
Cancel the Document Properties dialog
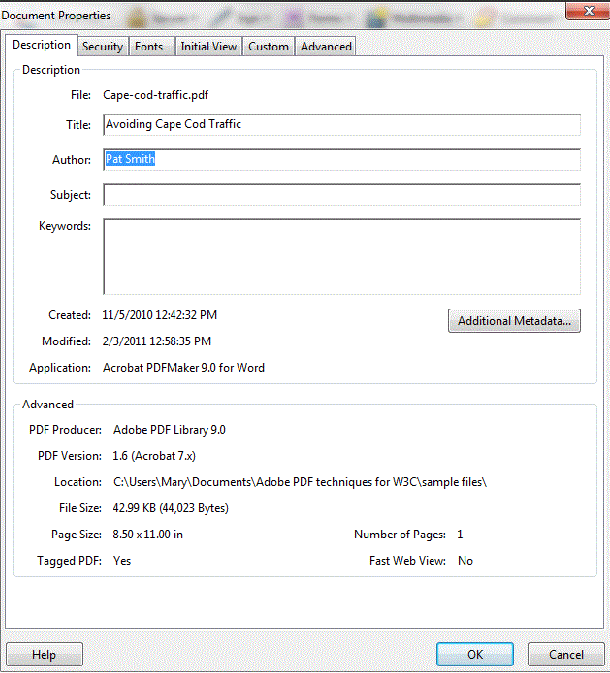click(x=566, y=655)
